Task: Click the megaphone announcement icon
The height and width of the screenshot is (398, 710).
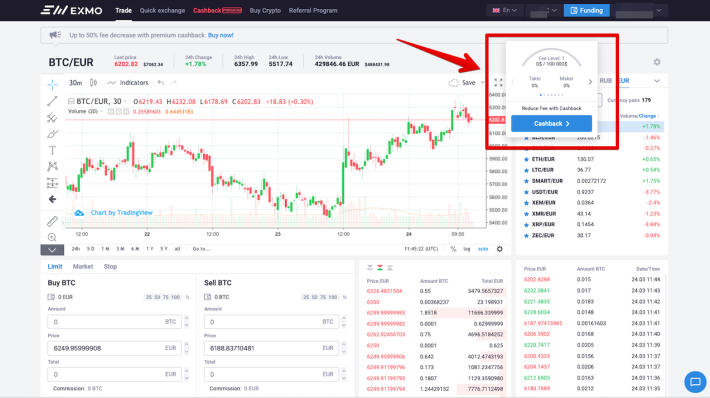Action: pos(55,35)
